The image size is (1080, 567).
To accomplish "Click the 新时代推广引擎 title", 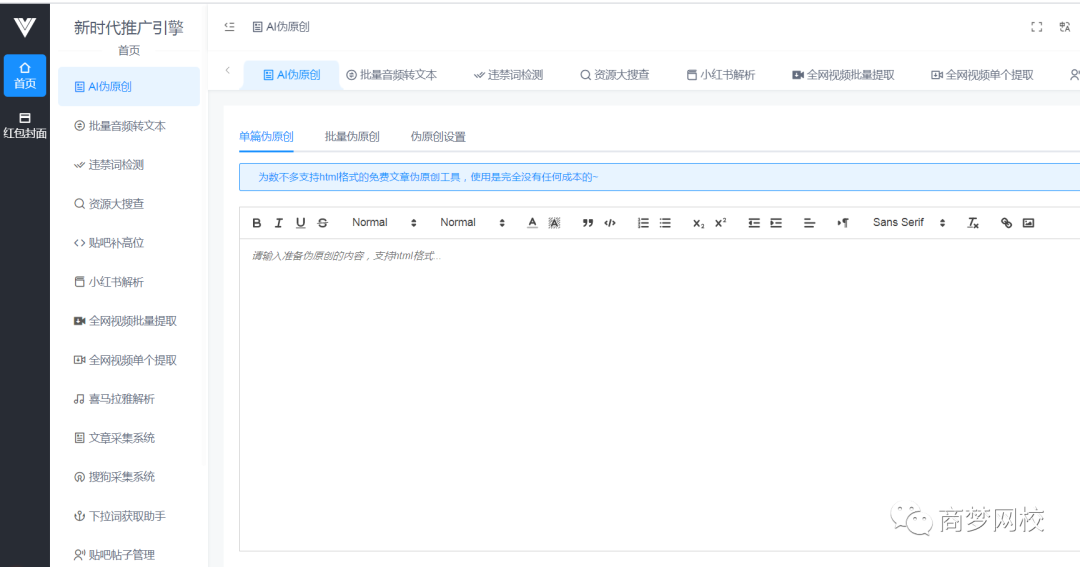I will coord(129,28).
